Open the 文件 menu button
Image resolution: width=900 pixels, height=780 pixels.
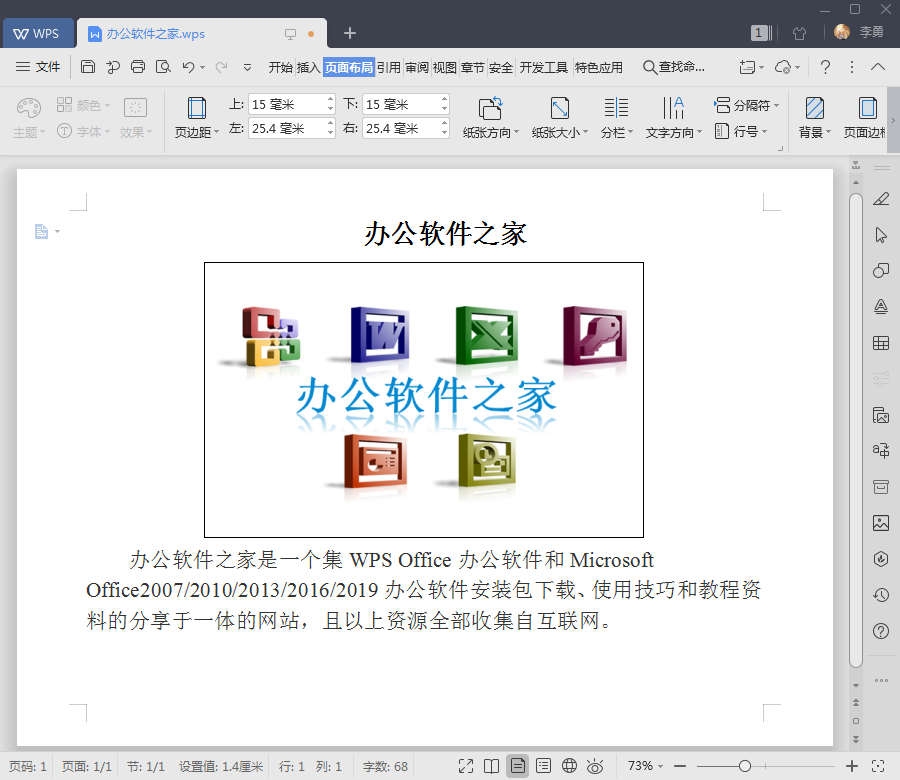[38, 67]
